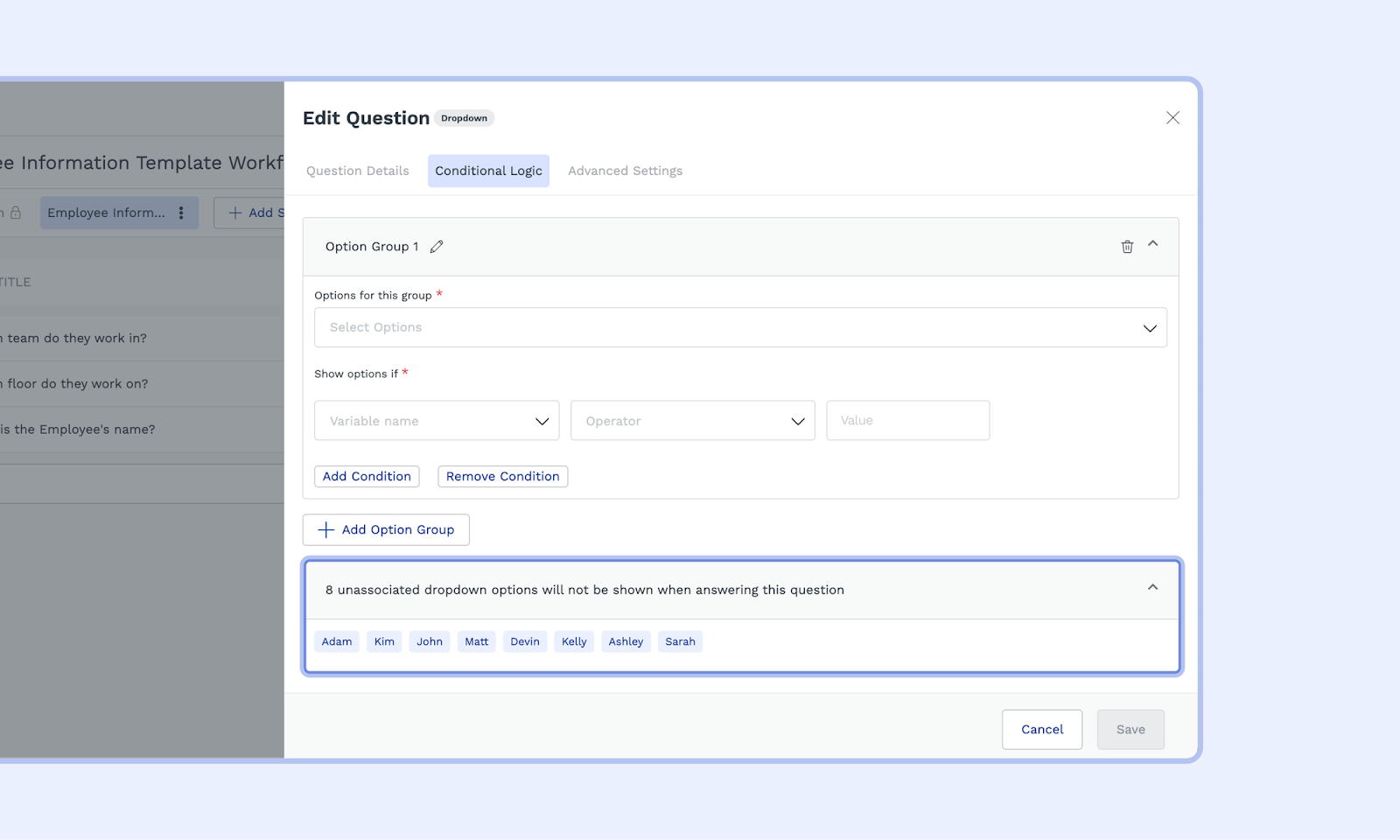This screenshot has height=840, width=1400.
Task: Close the Edit Question dialog
Action: coord(1172,118)
